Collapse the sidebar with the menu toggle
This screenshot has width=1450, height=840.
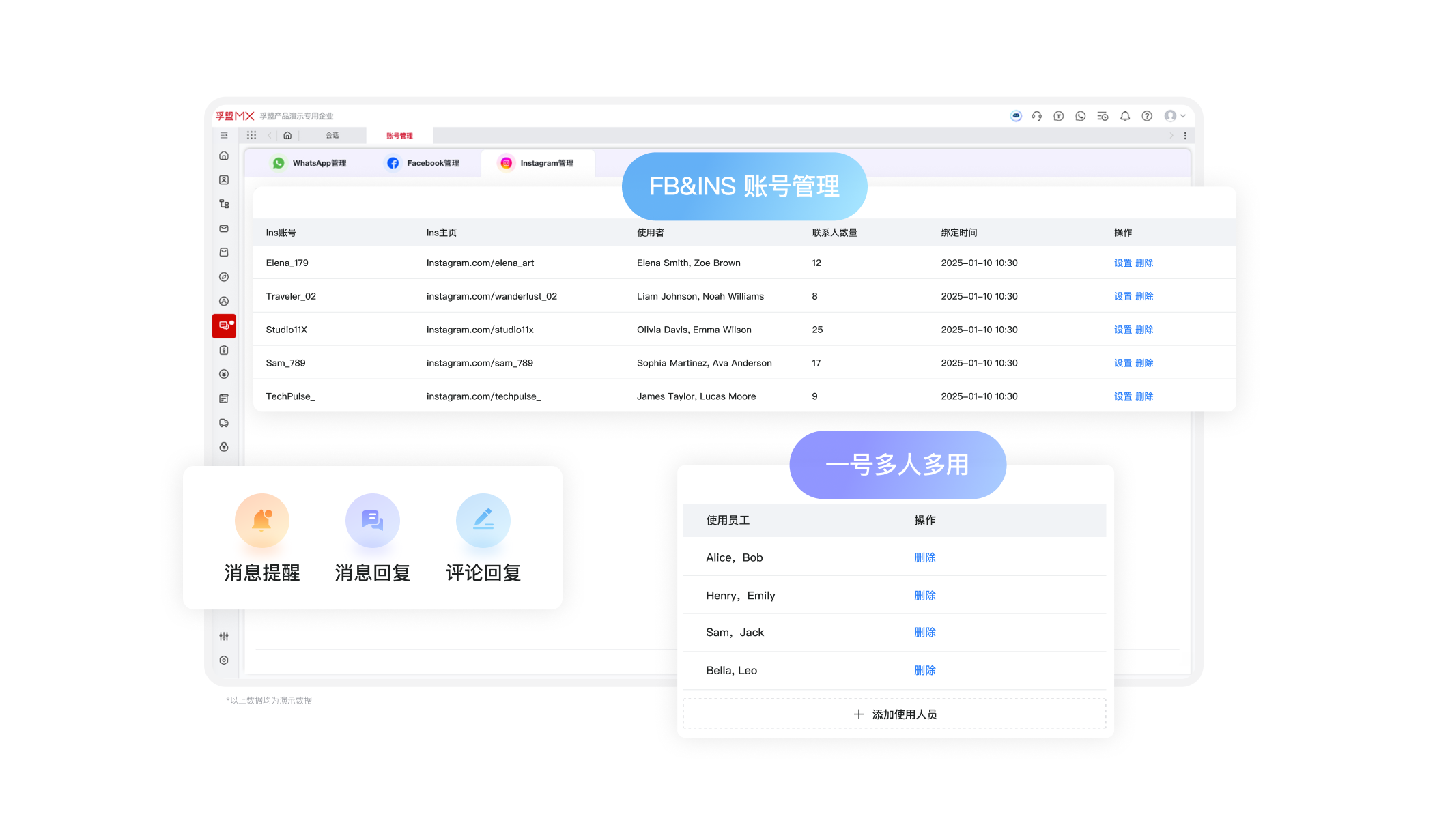[x=224, y=135]
